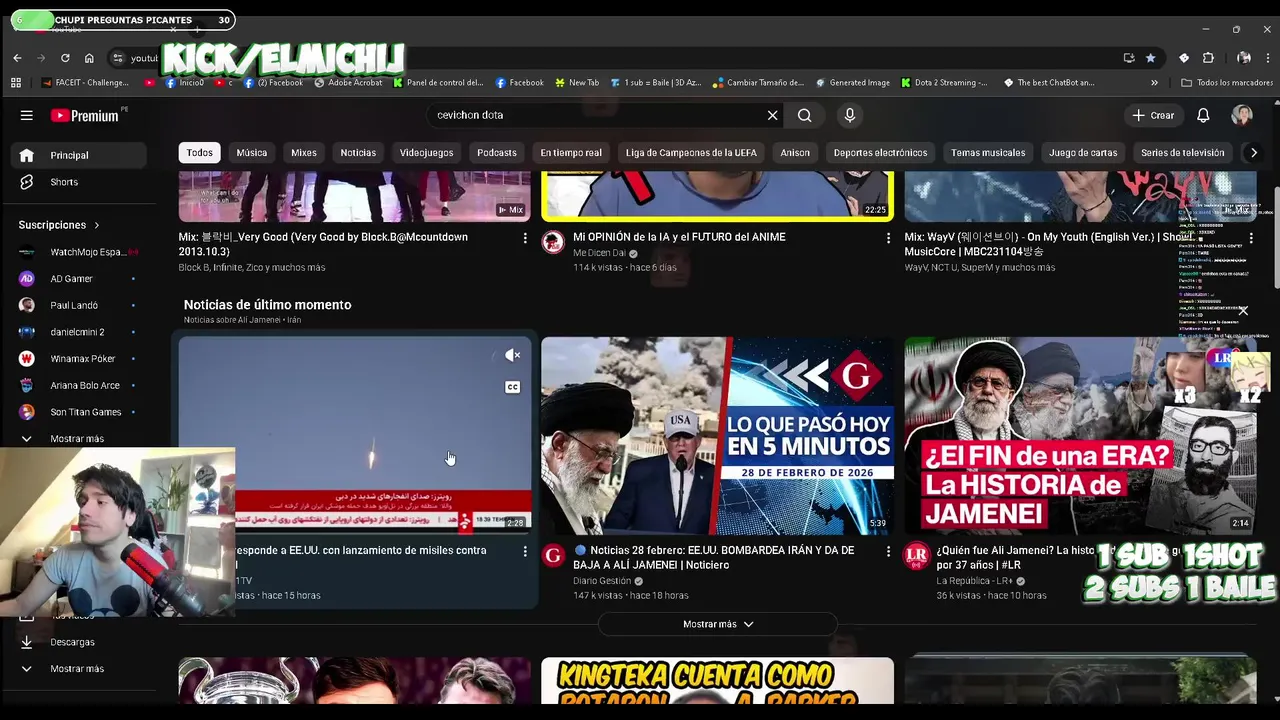
Task: Open Mi OPINIÓN de la IA video title
Action: 679,237
